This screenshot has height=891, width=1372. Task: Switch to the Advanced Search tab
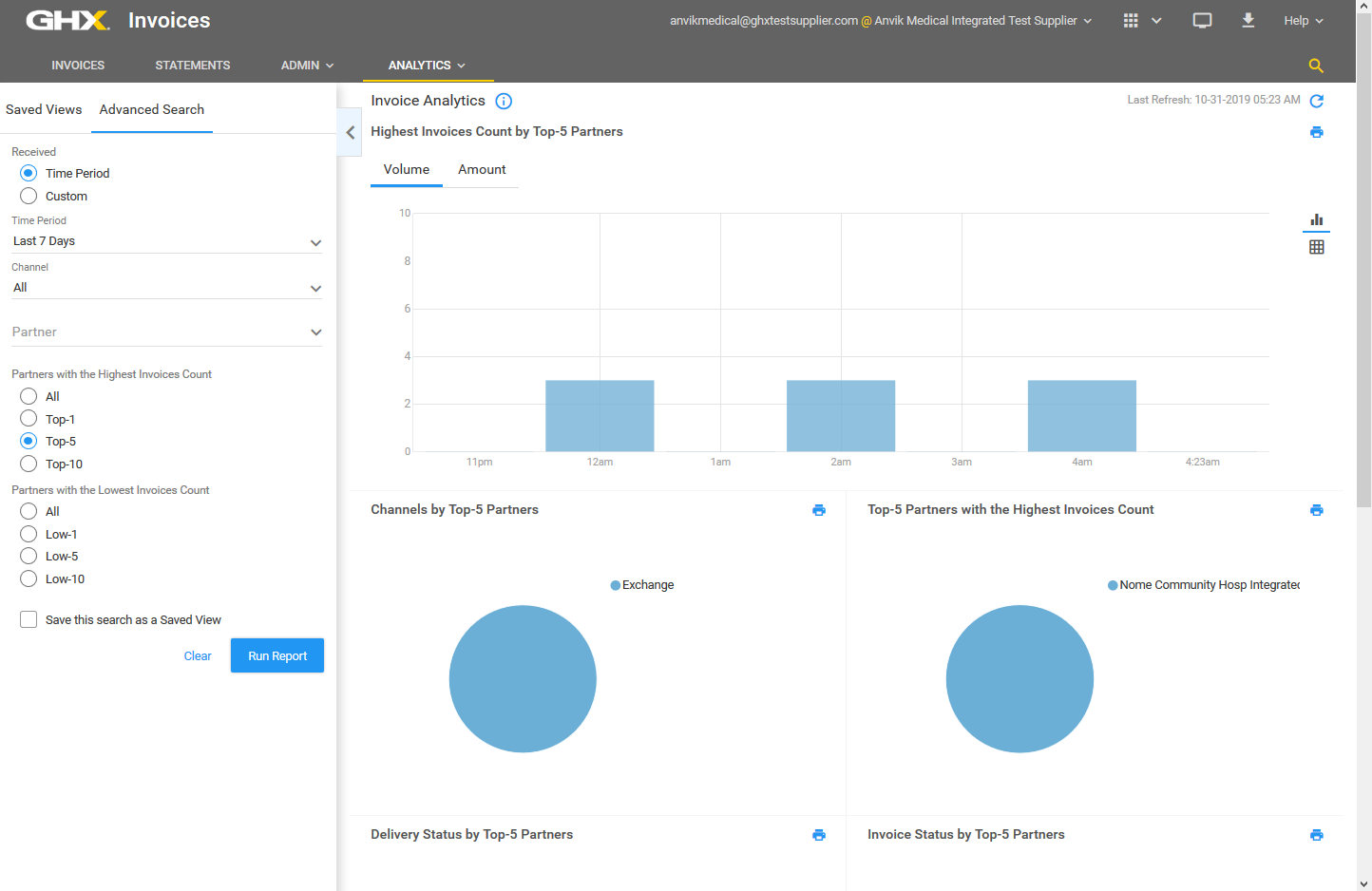[152, 109]
